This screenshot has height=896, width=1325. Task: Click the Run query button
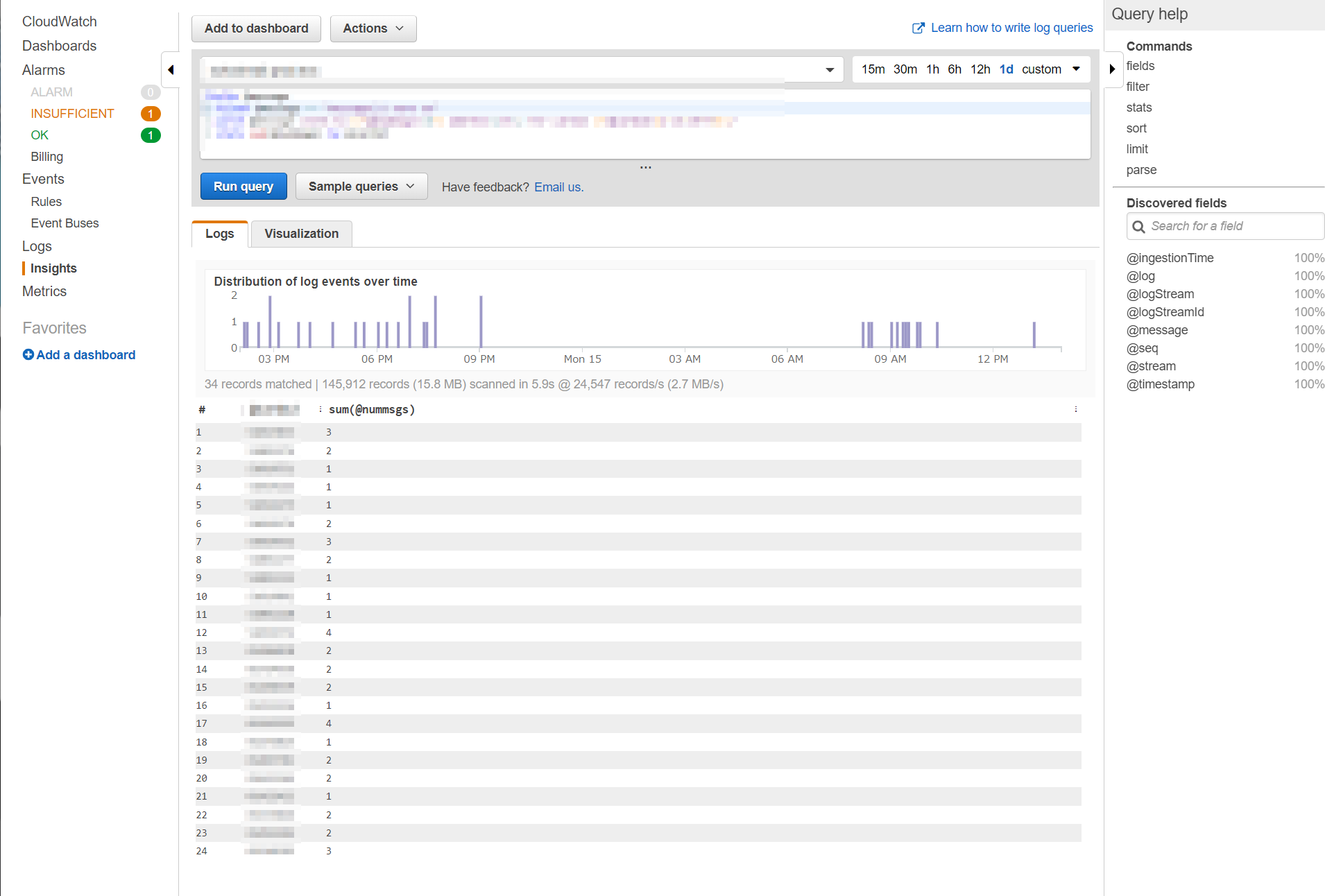pos(243,187)
